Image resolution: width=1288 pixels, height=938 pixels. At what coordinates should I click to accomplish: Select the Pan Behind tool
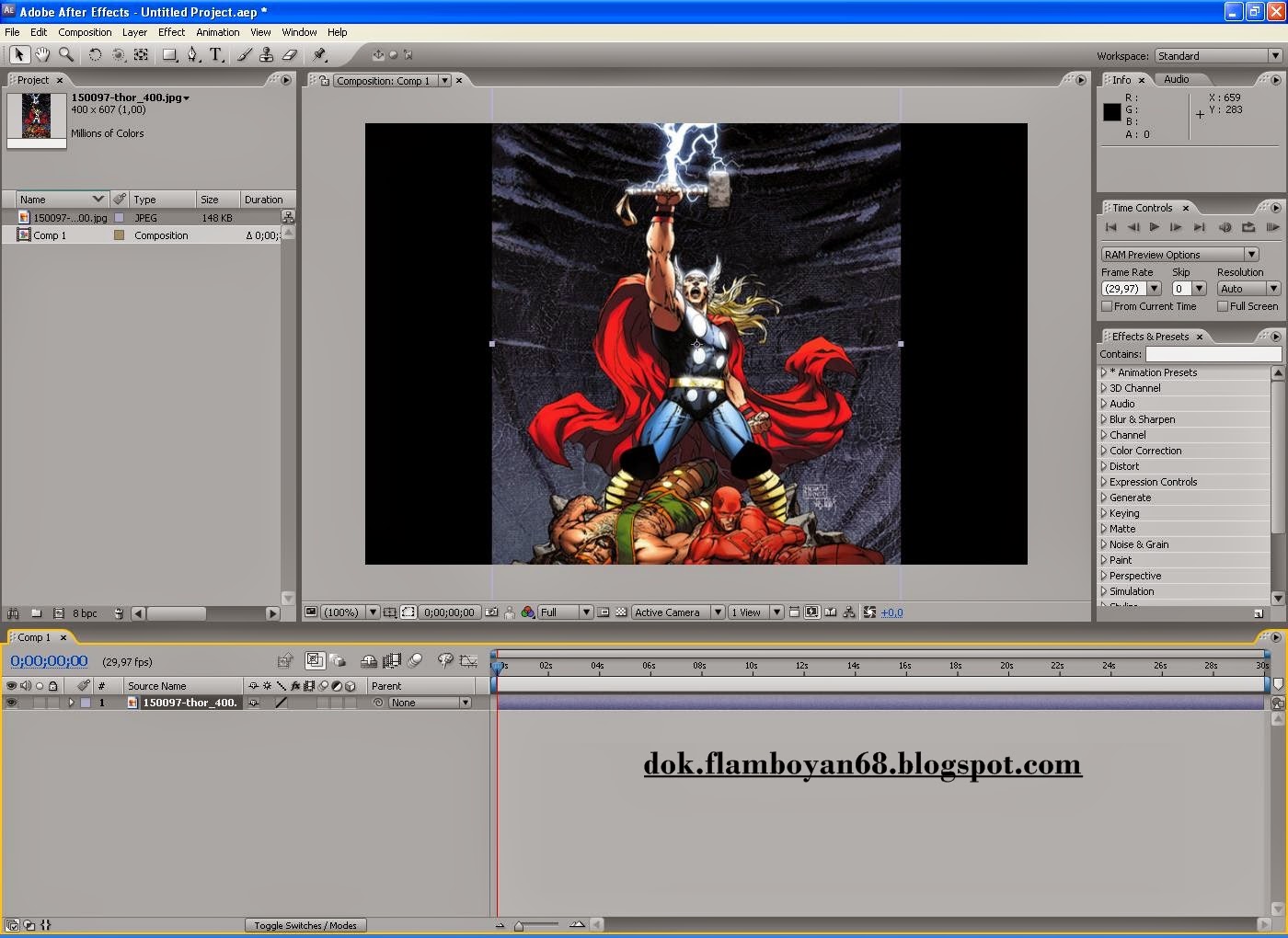pyautogui.click(x=141, y=55)
